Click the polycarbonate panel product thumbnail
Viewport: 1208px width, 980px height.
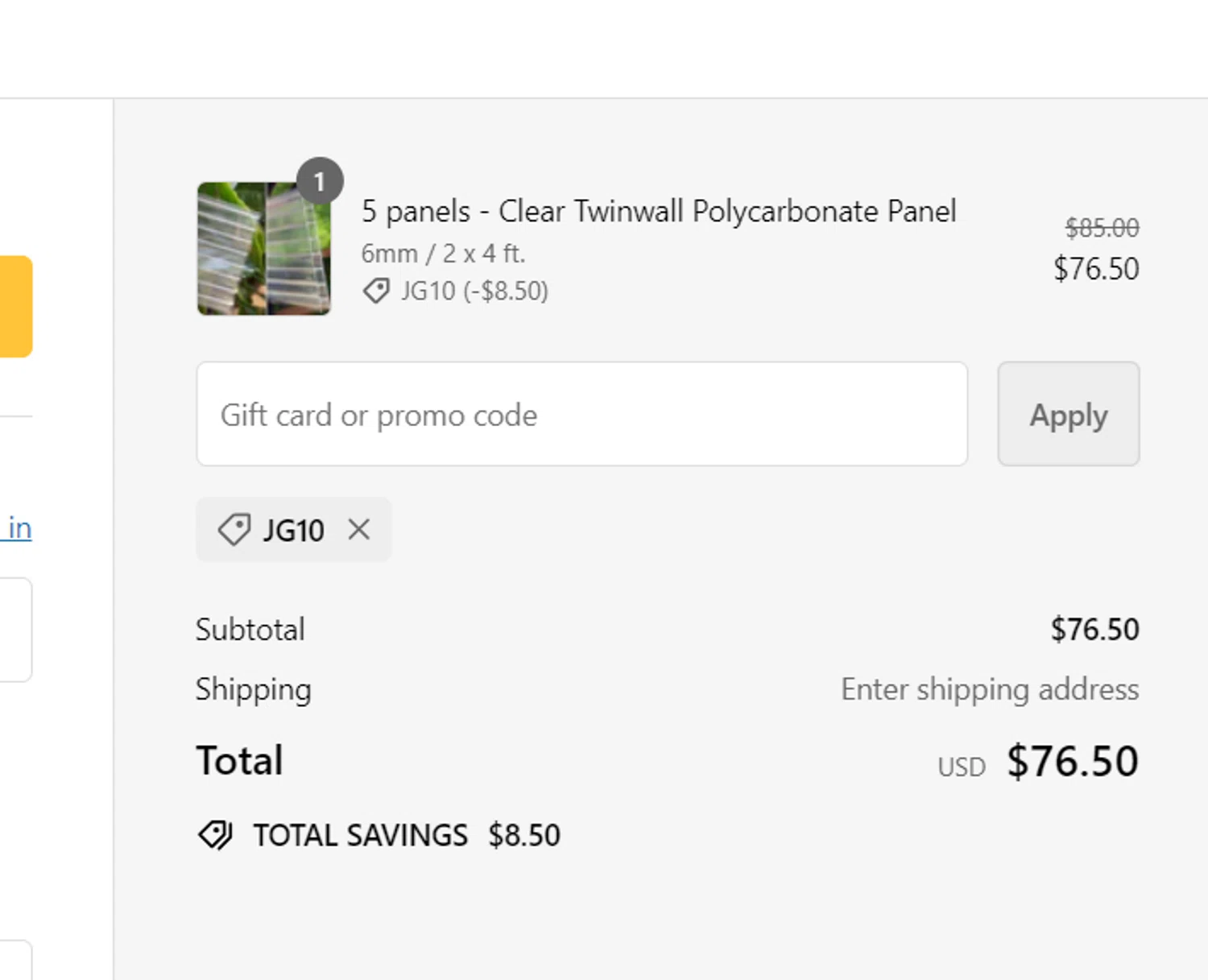tap(263, 249)
